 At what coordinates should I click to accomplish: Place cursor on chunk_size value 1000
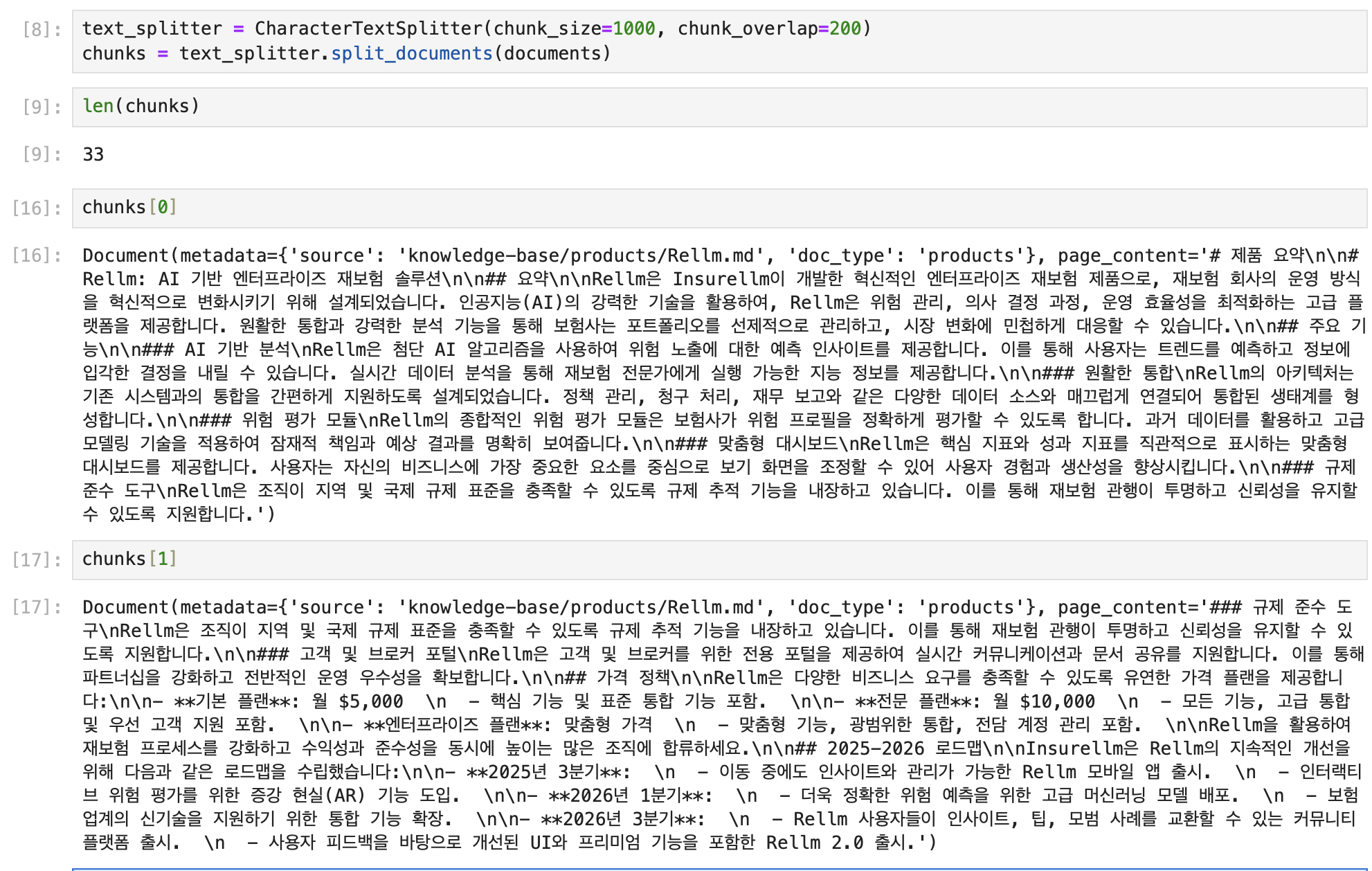pyautogui.click(x=634, y=29)
